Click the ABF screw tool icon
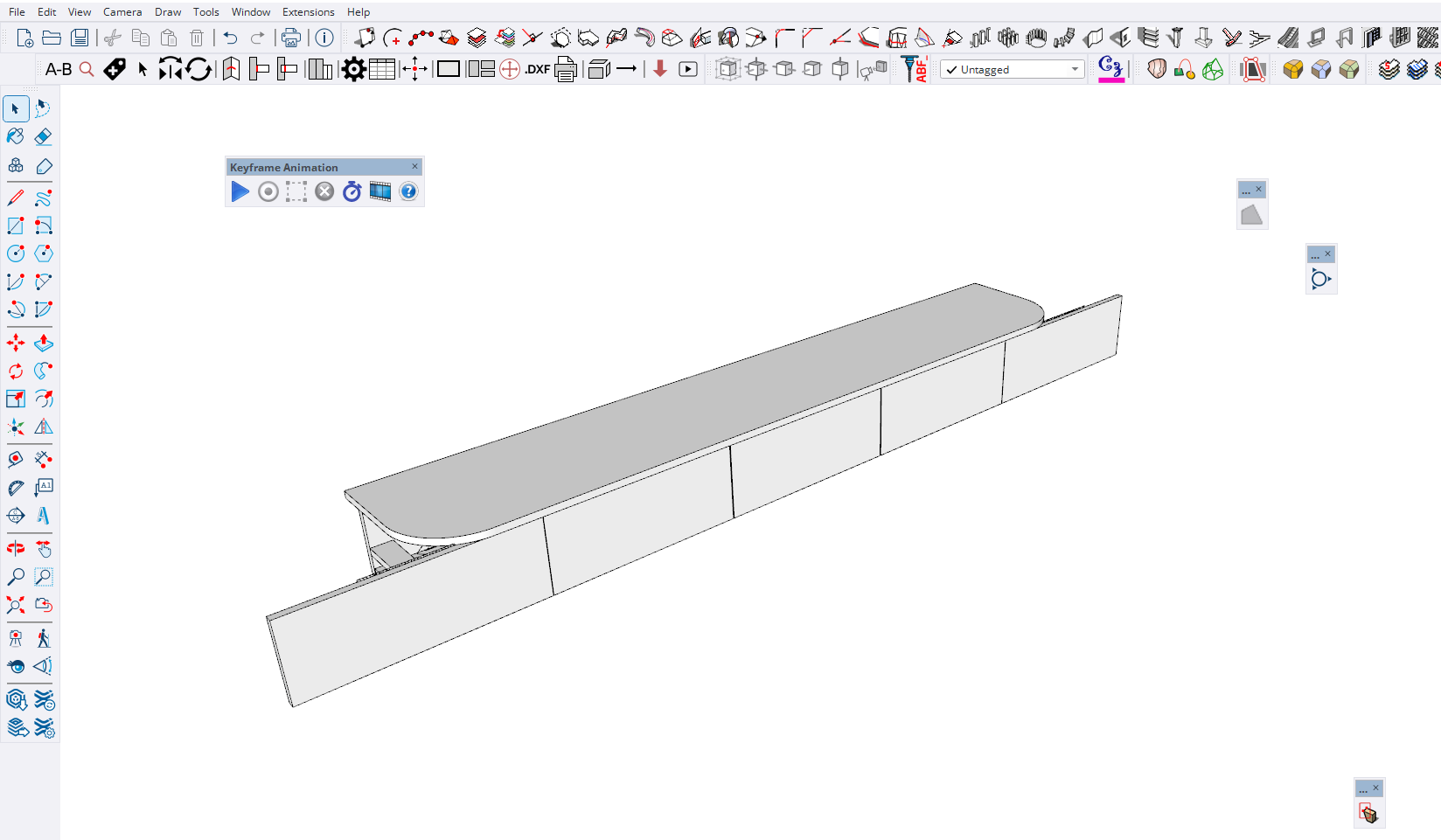Image resolution: width=1441 pixels, height=840 pixels. (915, 69)
